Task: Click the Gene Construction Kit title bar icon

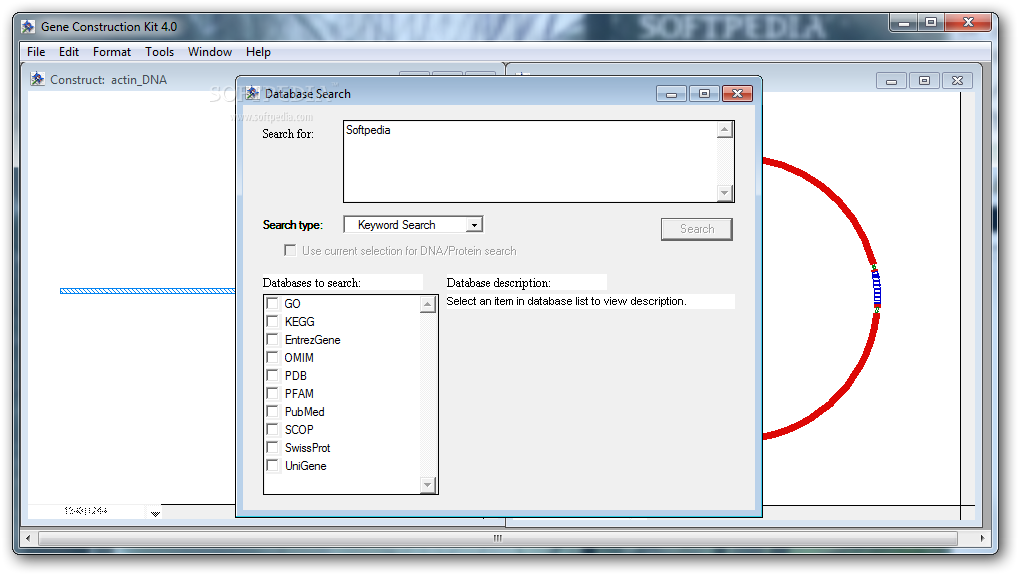Action: 28,27
